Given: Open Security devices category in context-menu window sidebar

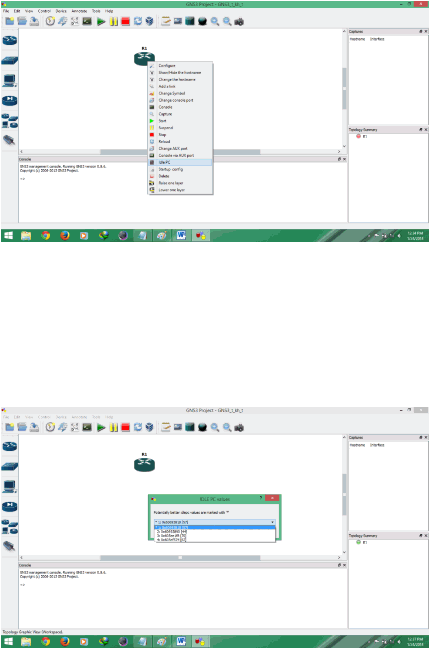Looking at the screenshot, I should (10, 100).
